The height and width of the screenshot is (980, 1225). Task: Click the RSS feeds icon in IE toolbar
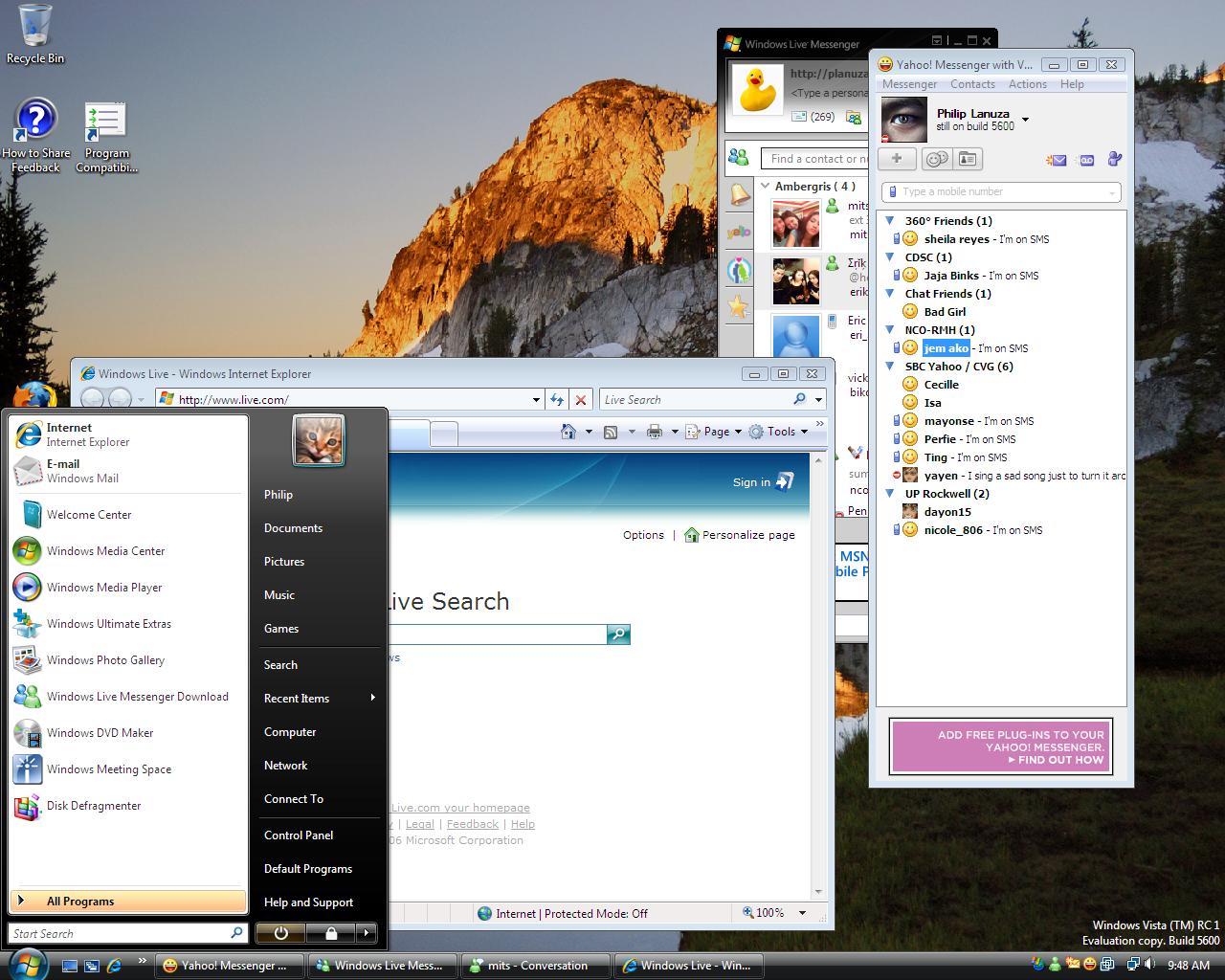[610, 432]
